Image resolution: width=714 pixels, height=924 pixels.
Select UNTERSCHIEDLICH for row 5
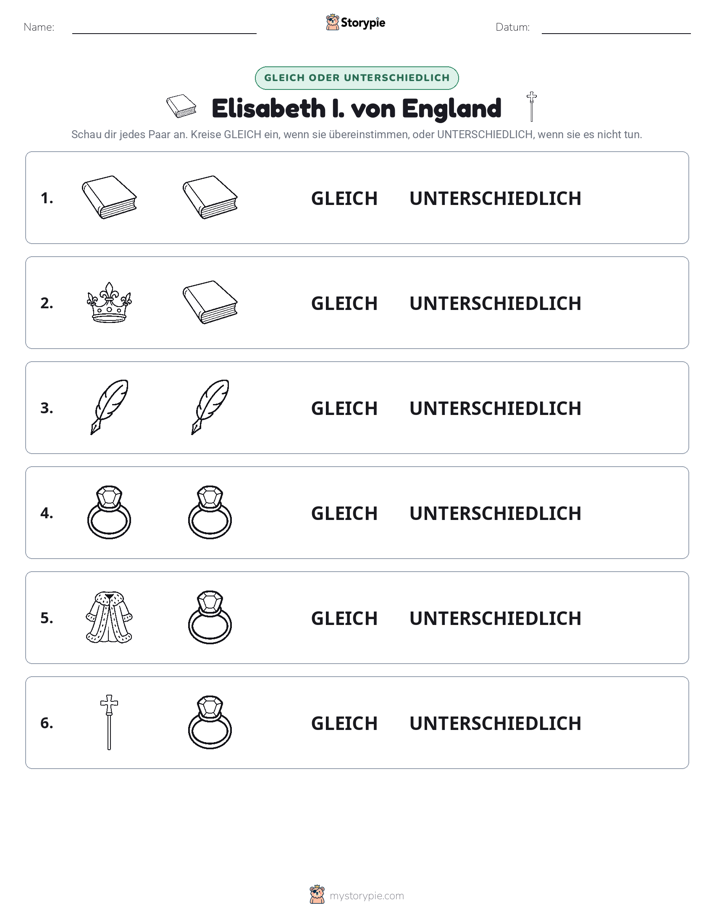tap(495, 618)
